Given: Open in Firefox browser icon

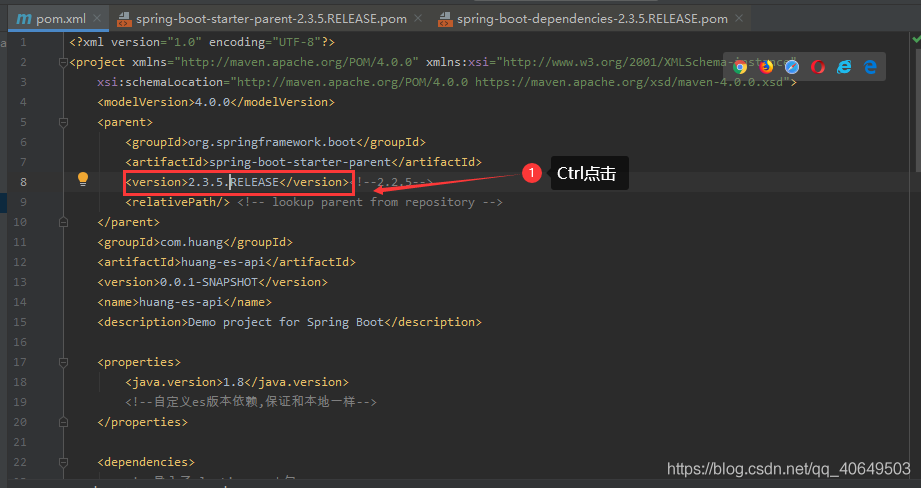Looking at the screenshot, I should pyautogui.click(x=766, y=66).
